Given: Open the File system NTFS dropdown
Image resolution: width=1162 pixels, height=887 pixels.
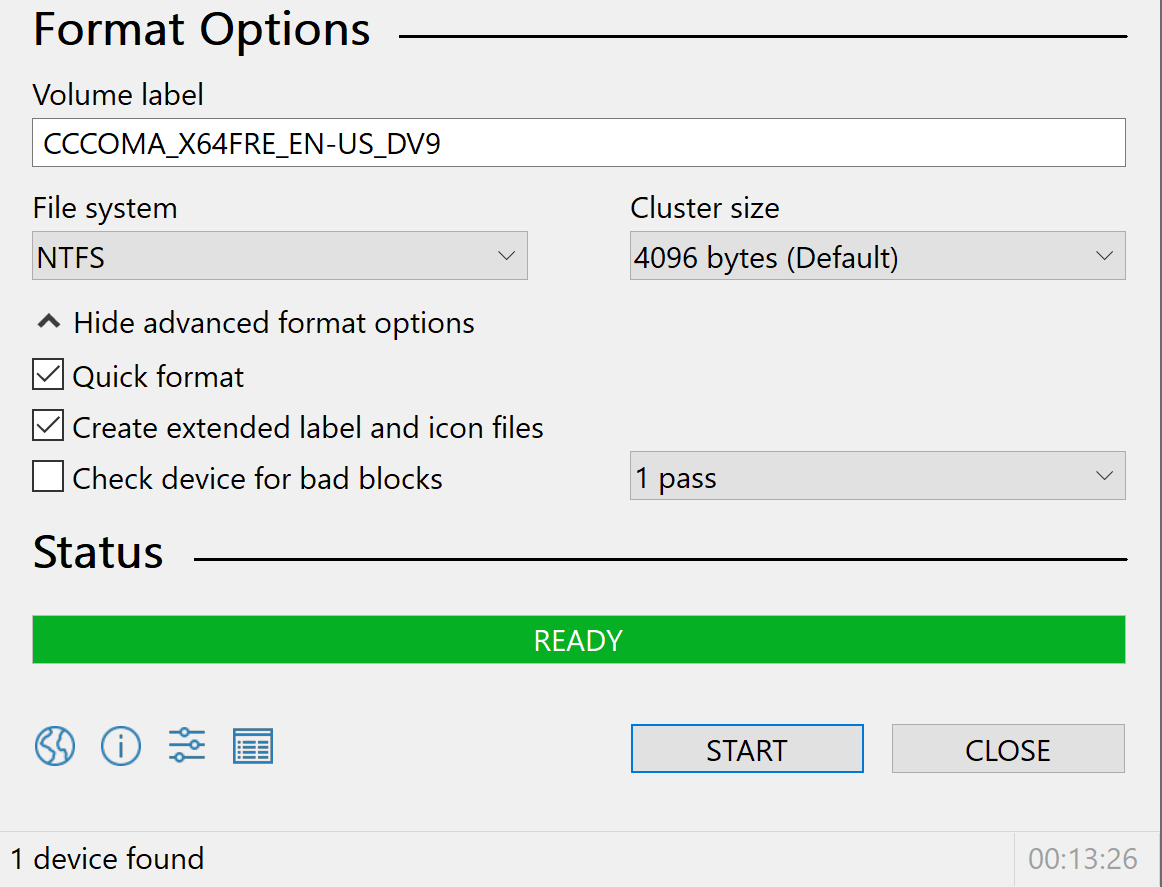Looking at the screenshot, I should [x=279, y=256].
